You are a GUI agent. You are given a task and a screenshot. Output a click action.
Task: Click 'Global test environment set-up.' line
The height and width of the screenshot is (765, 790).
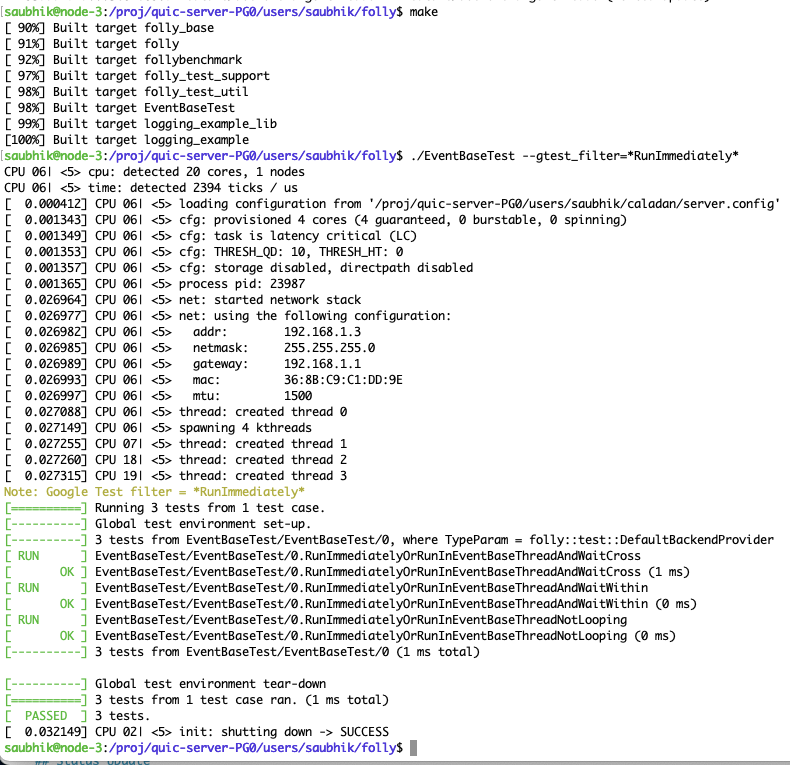pos(203,524)
